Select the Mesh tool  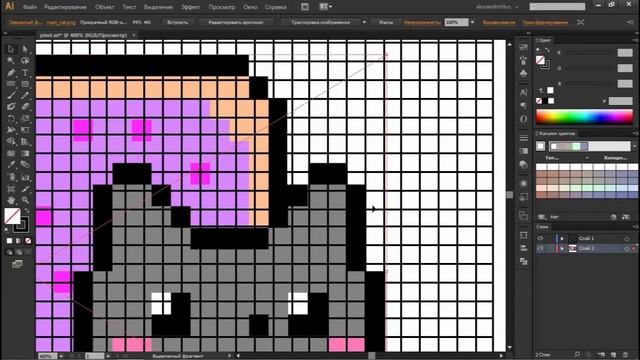click(11, 153)
